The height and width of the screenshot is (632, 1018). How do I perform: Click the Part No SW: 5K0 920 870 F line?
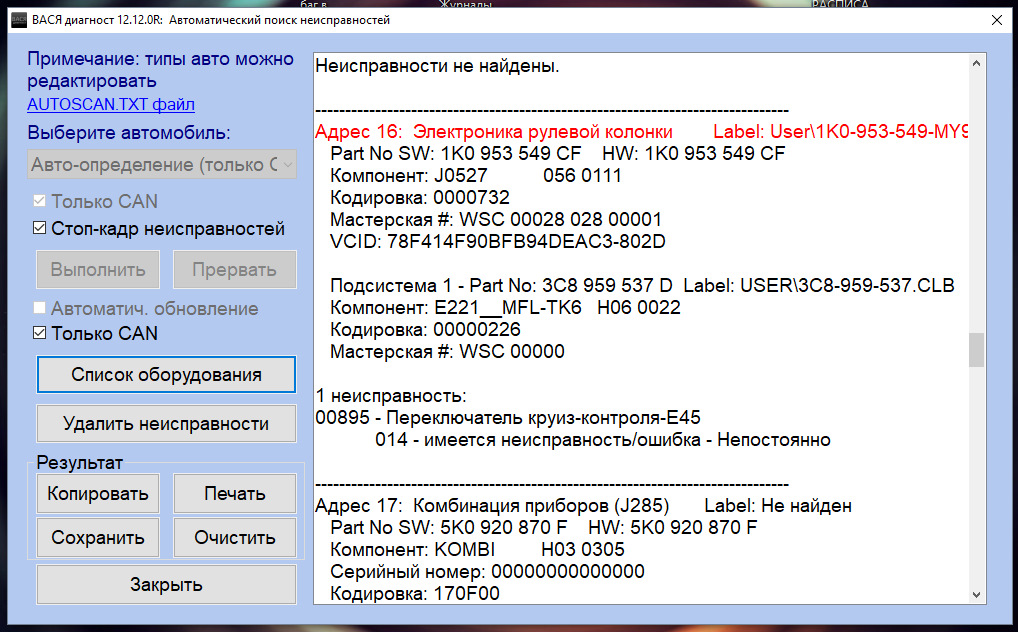543,527
